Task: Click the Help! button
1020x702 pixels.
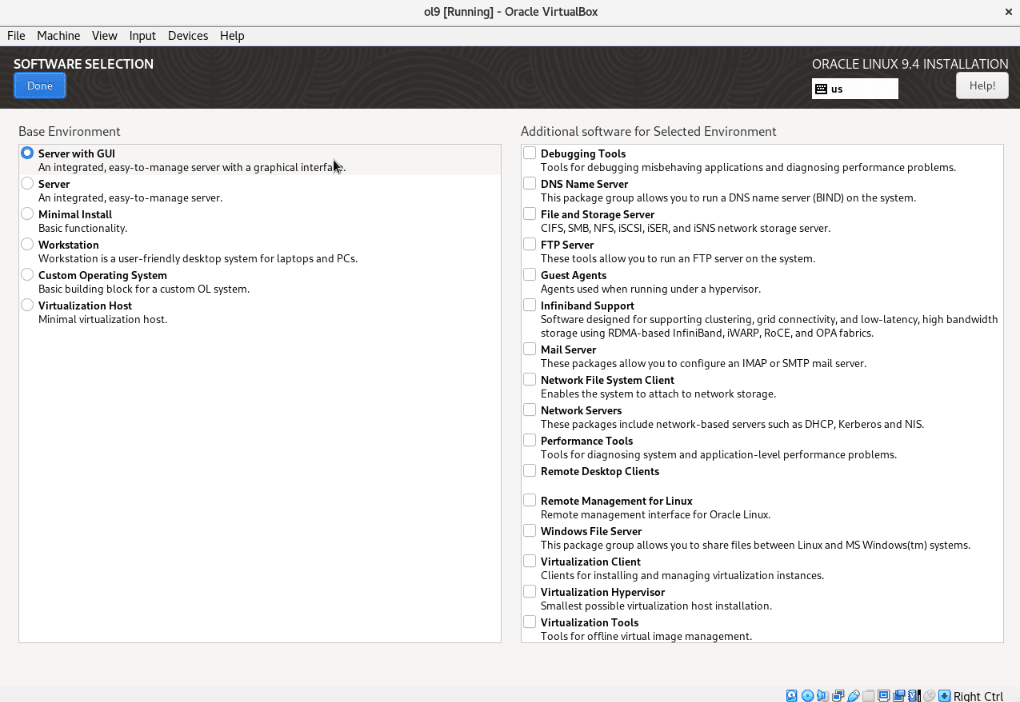Action: tap(982, 86)
